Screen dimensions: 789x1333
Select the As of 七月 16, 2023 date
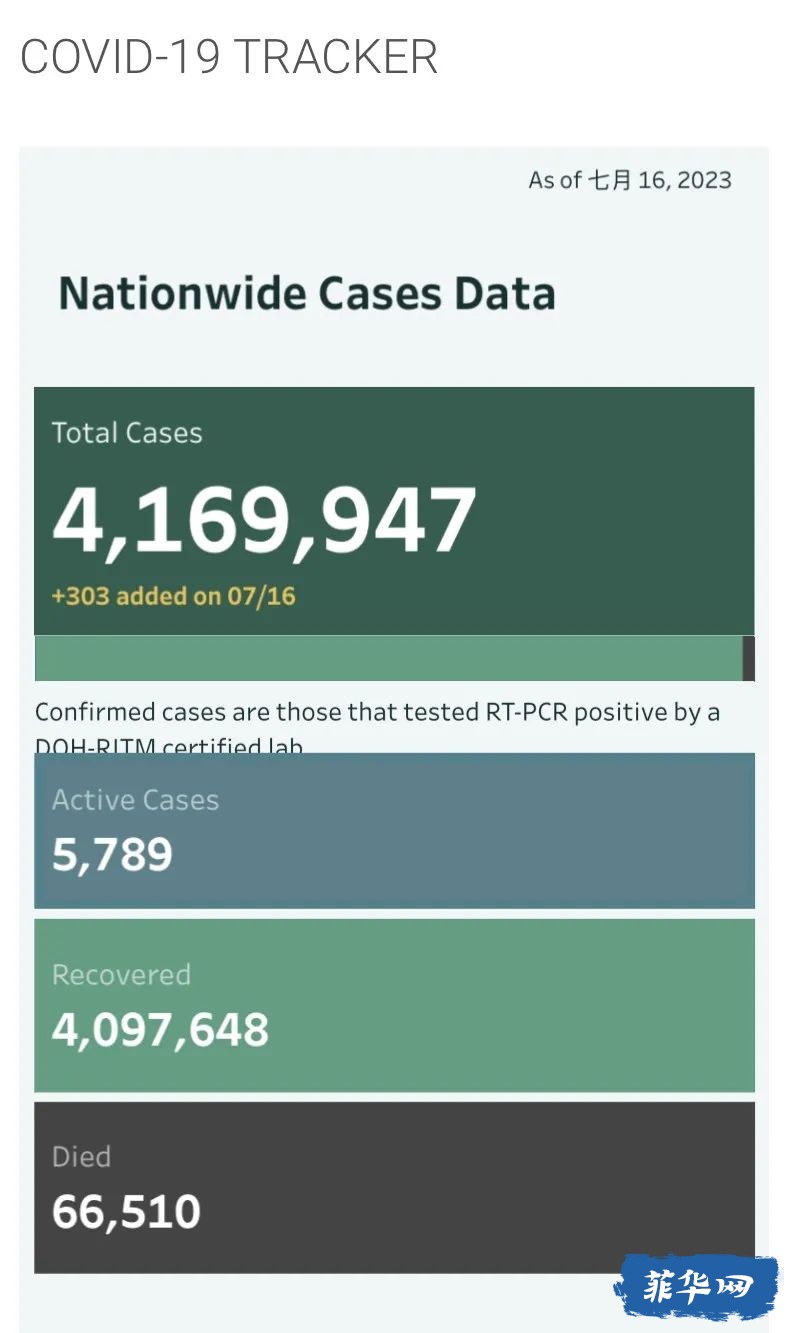coord(630,180)
